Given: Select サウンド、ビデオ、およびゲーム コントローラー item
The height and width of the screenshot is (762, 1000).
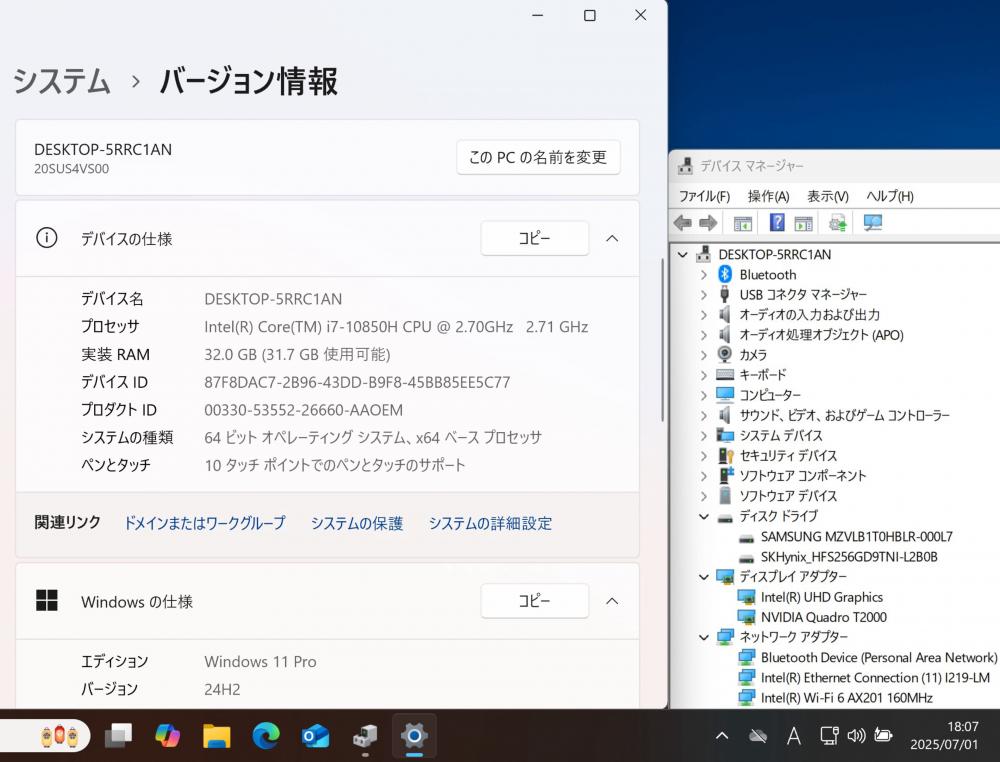Looking at the screenshot, I should (x=844, y=416).
